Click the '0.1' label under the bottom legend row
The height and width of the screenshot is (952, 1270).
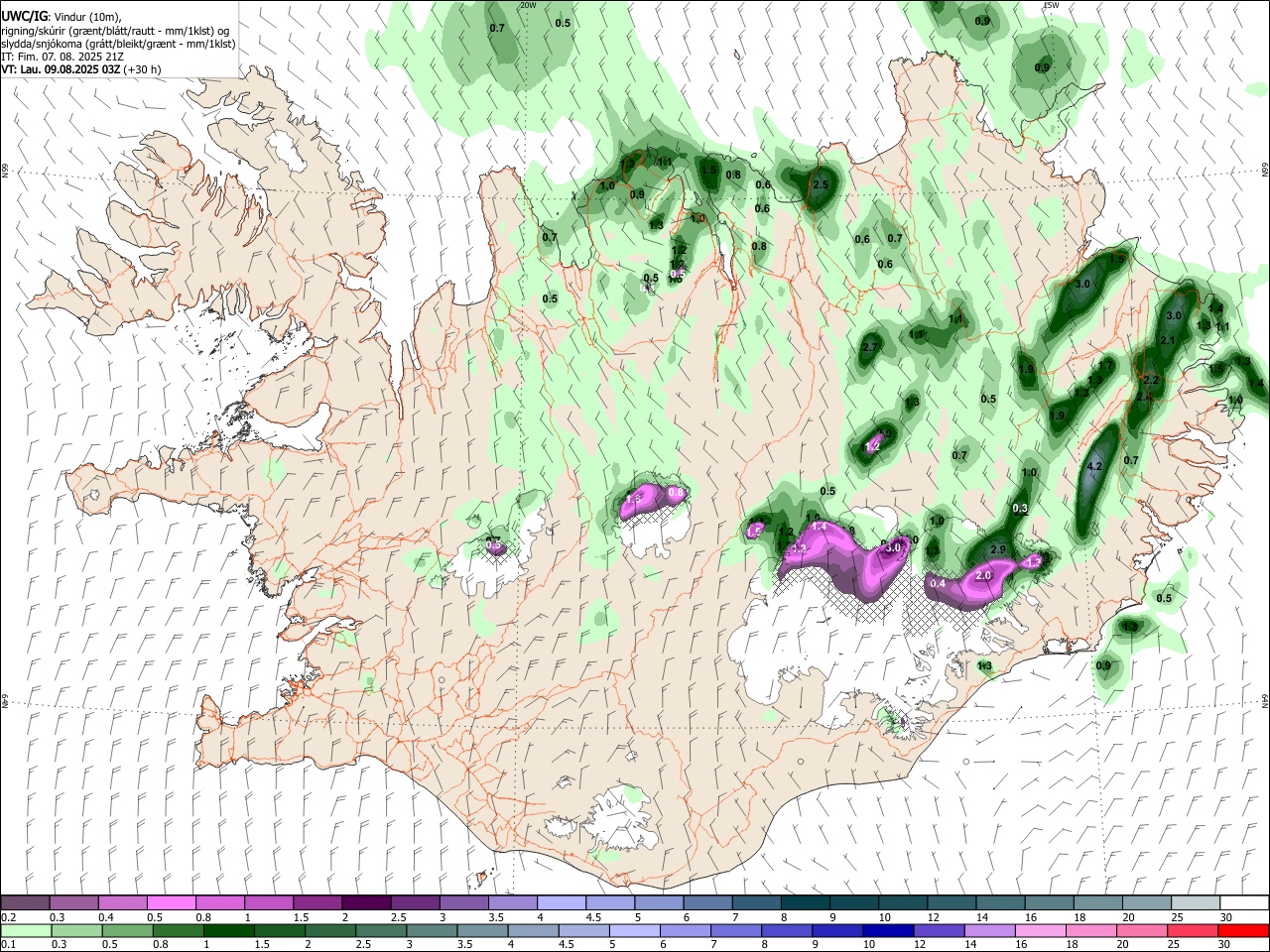7,945
